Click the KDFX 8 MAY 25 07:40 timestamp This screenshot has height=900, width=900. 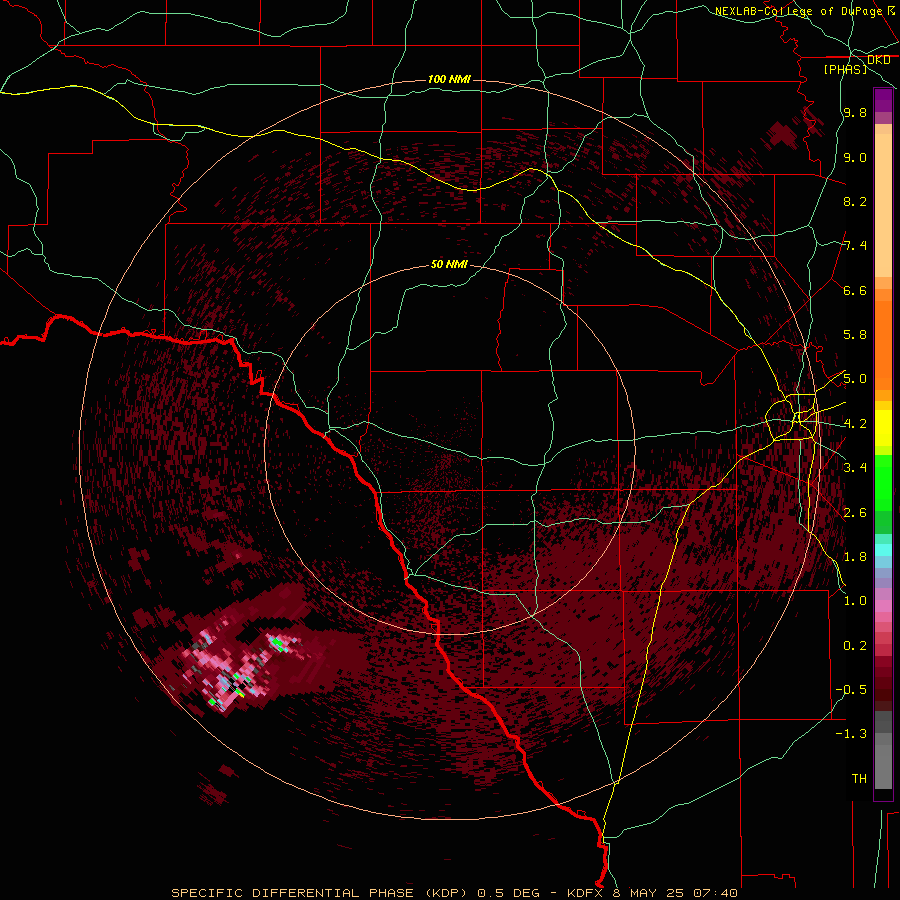pos(652,893)
